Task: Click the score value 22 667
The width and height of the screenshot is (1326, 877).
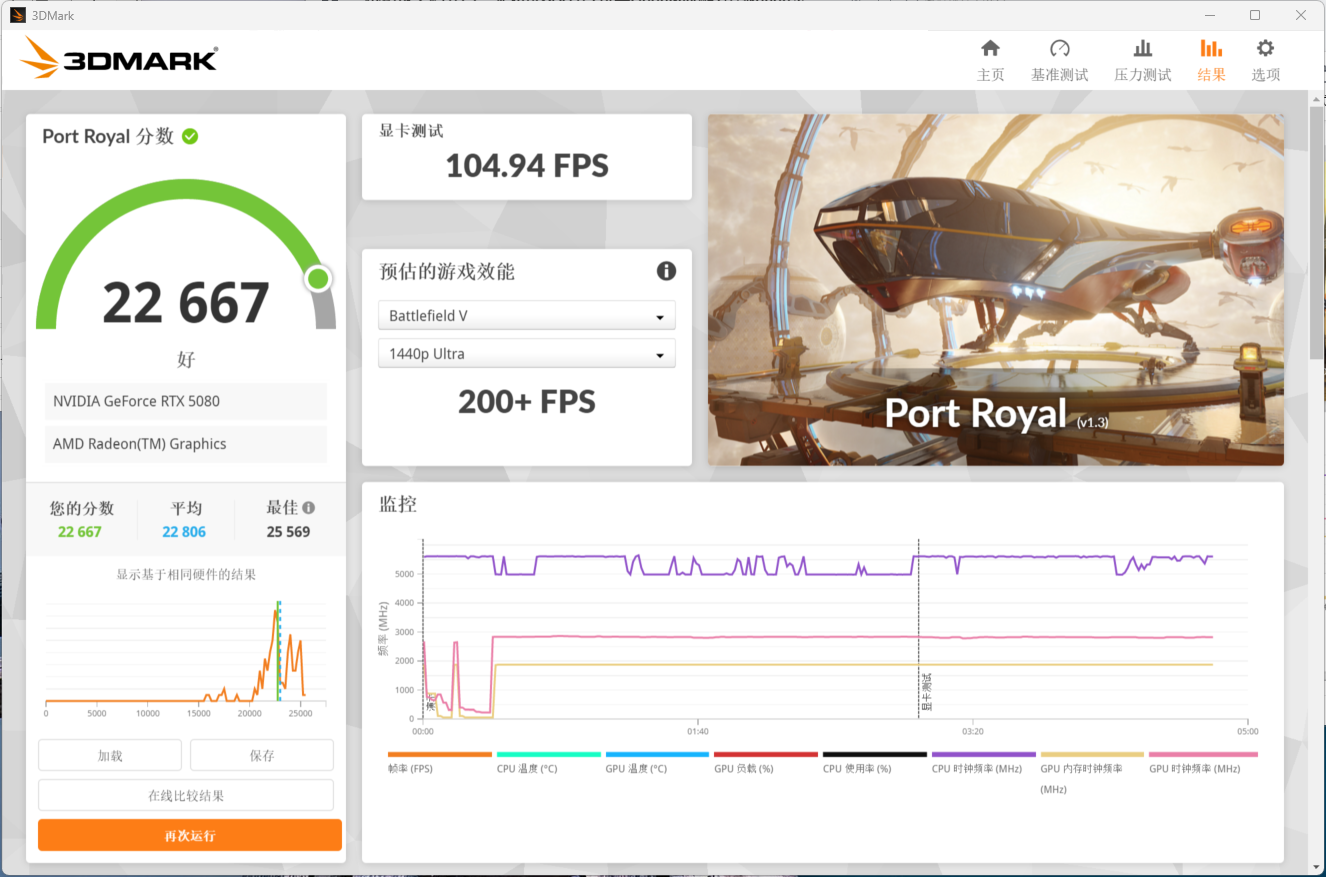Action: 186,303
